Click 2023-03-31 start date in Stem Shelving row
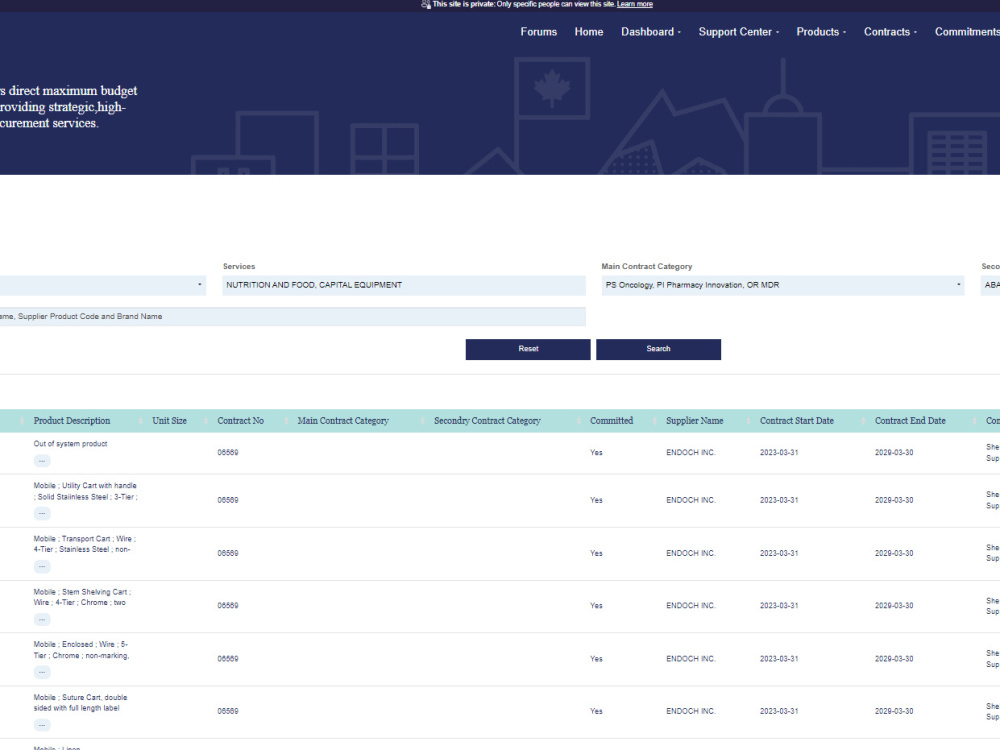The height and width of the screenshot is (750, 1000). [x=779, y=606]
